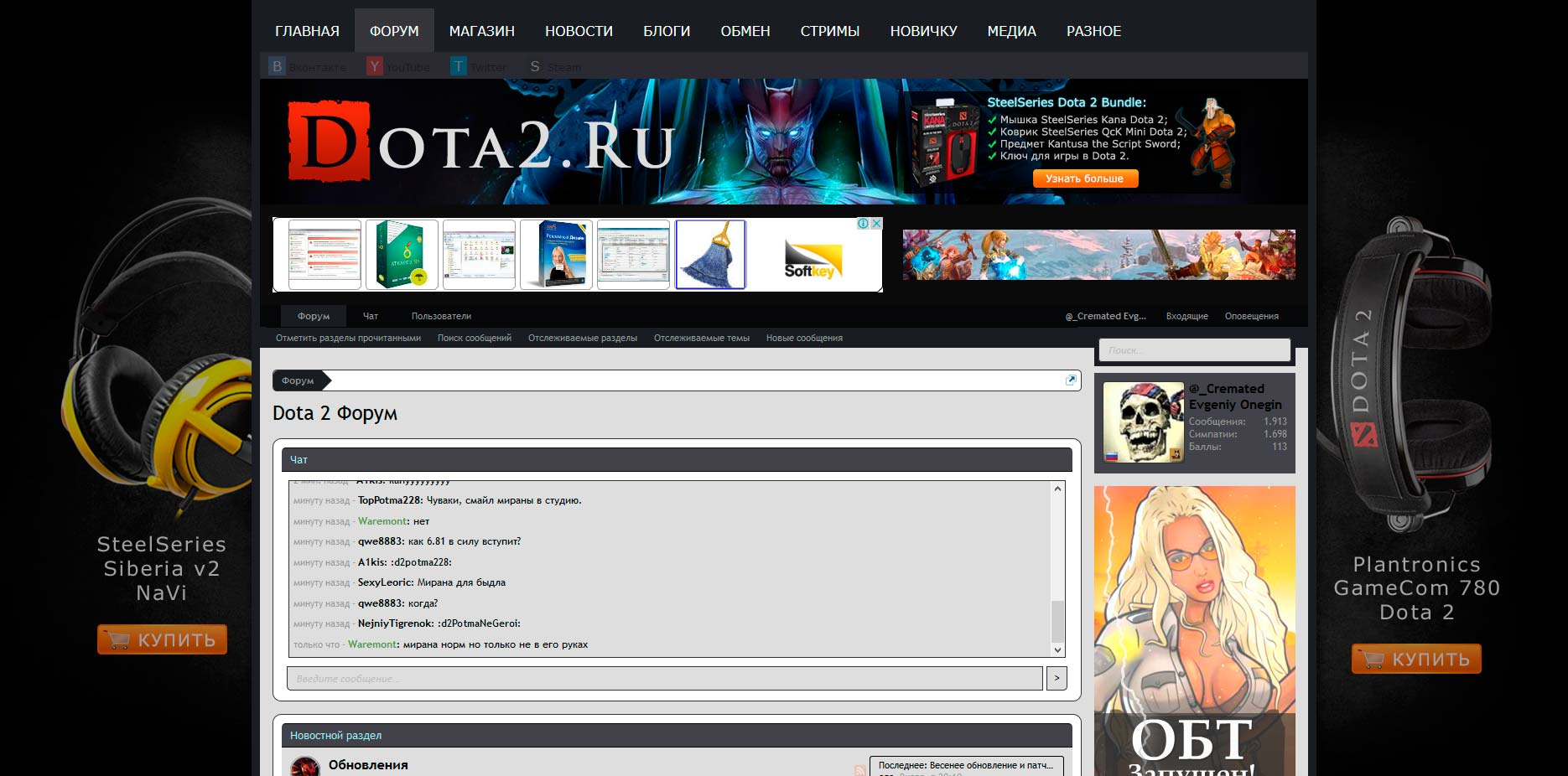Open the МЕДИА menu item
Image resolution: width=1568 pixels, height=776 pixels.
coord(1011,31)
